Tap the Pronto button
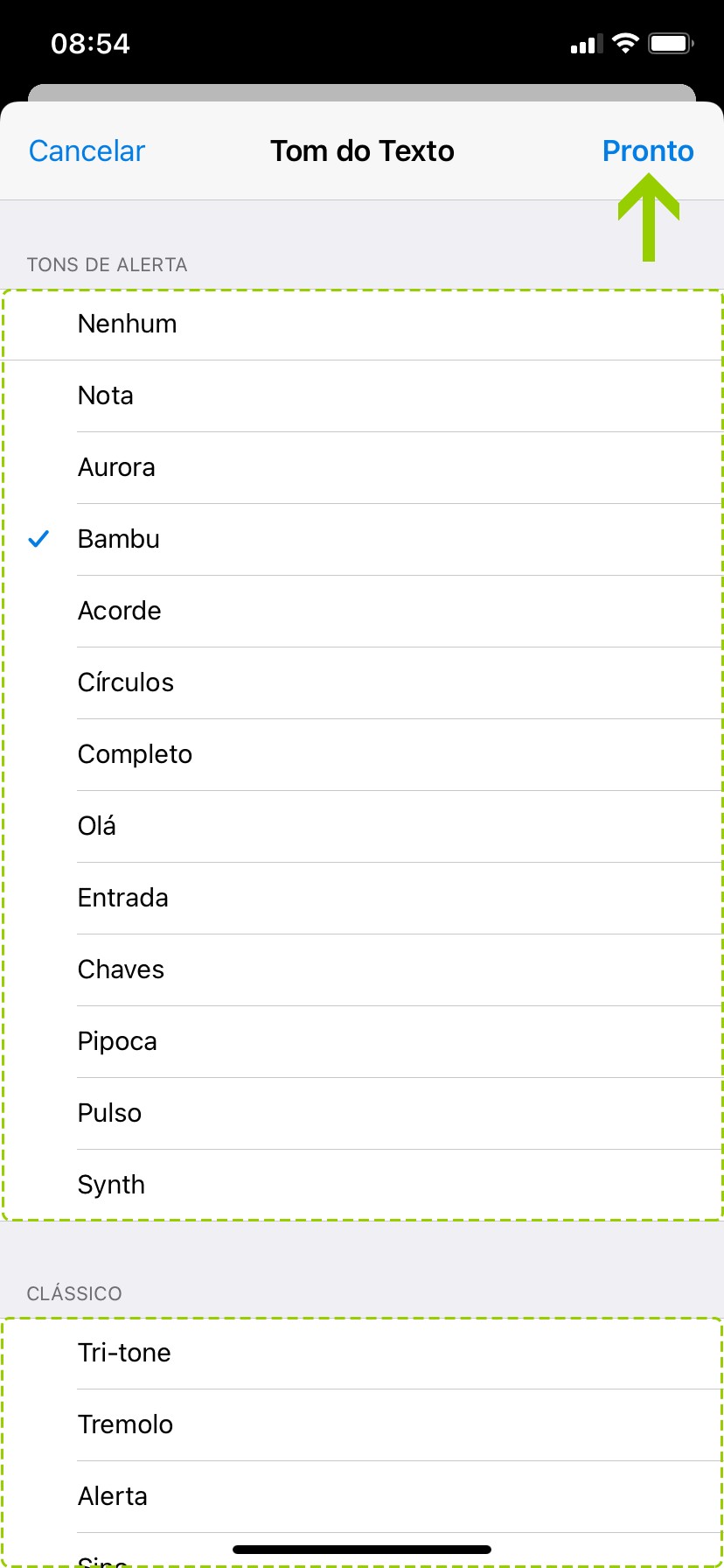This screenshot has width=724, height=1568. click(647, 151)
